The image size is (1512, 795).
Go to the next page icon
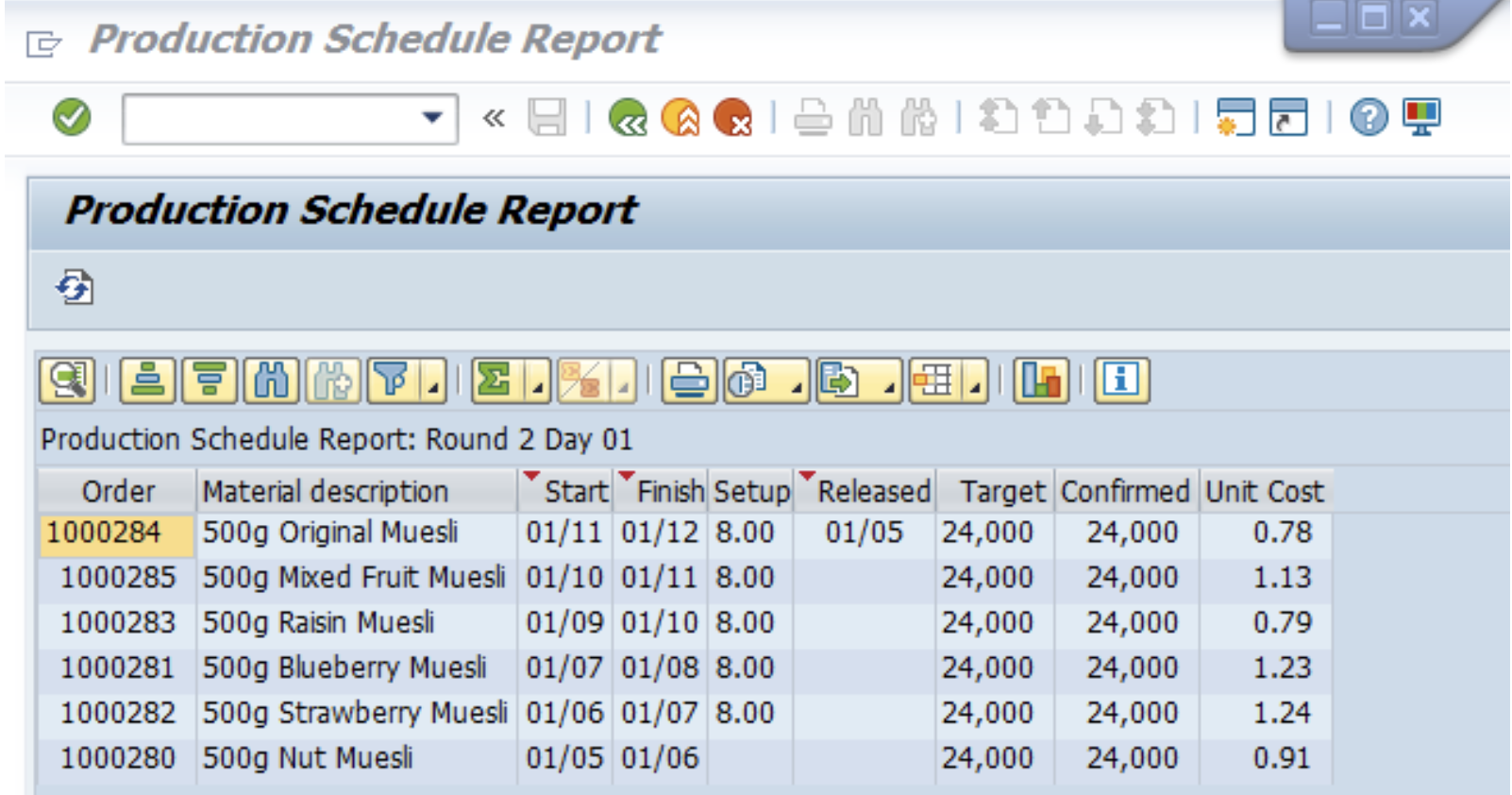pyautogui.click(x=1103, y=118)
